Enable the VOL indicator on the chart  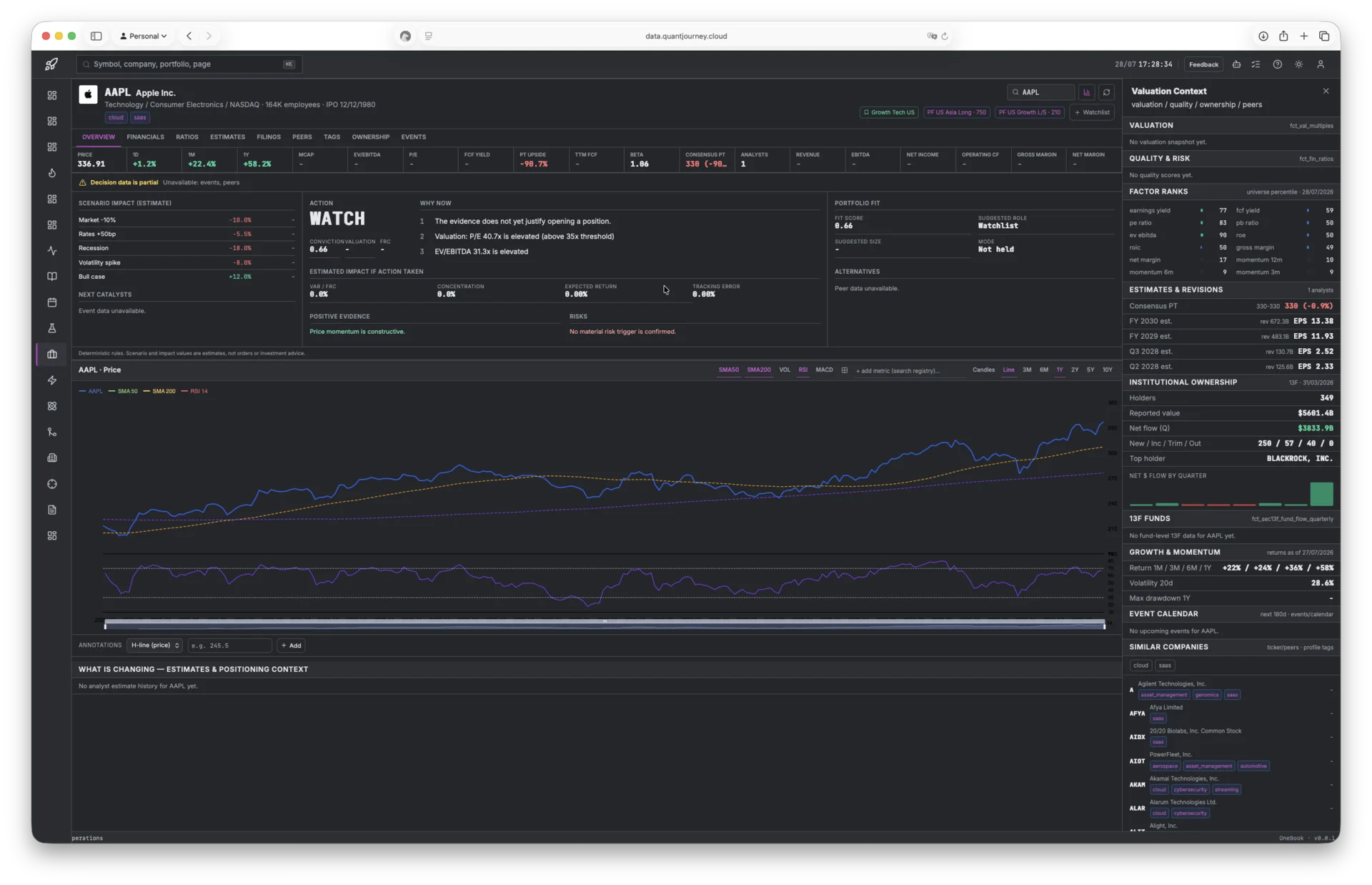(x=785, y=370)
